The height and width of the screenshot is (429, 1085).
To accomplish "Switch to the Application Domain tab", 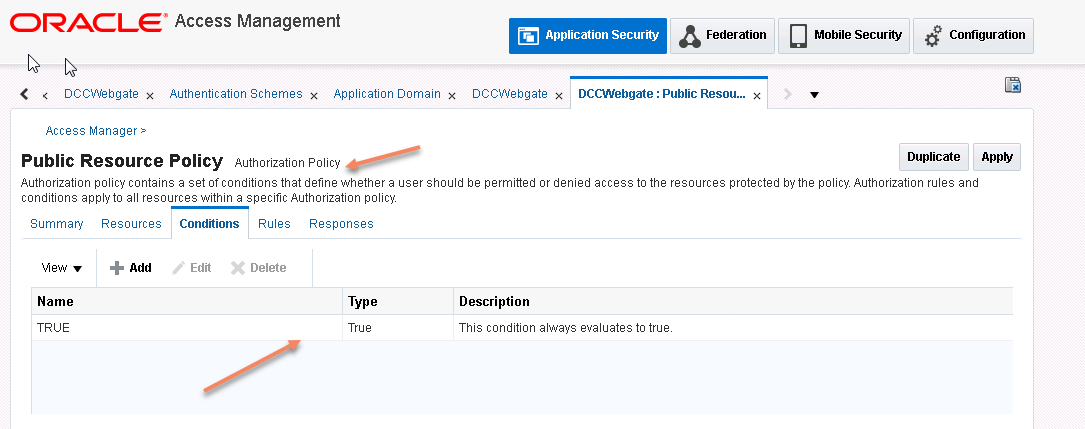I will 387,93.
